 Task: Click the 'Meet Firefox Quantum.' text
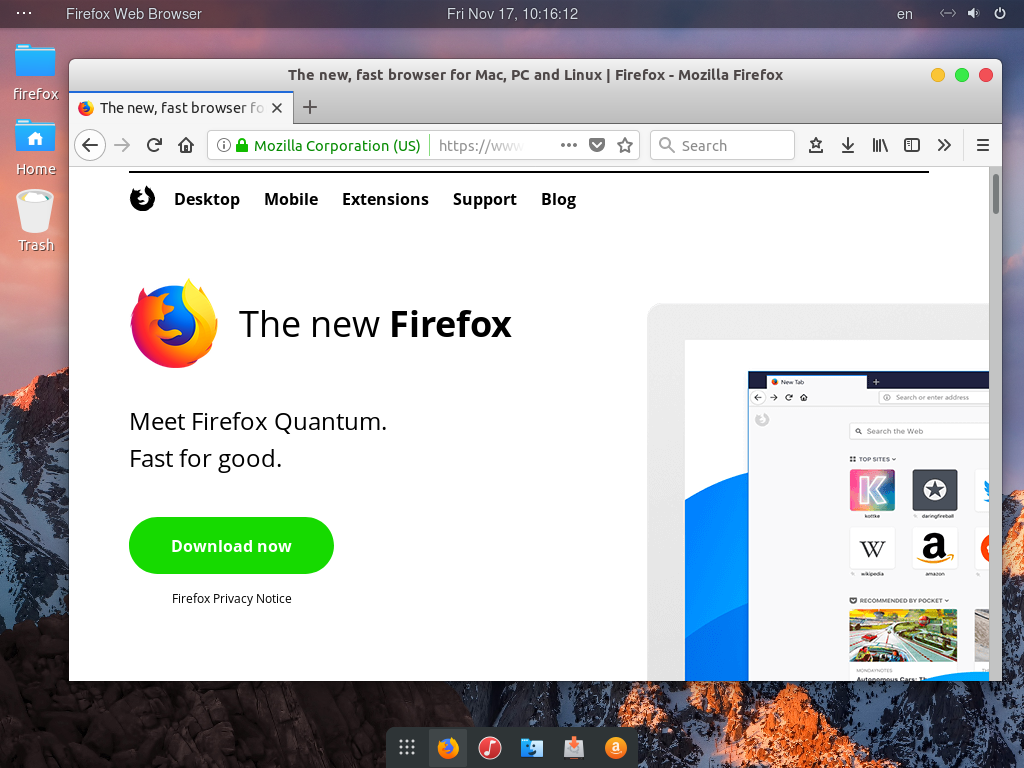pos(258,422)
